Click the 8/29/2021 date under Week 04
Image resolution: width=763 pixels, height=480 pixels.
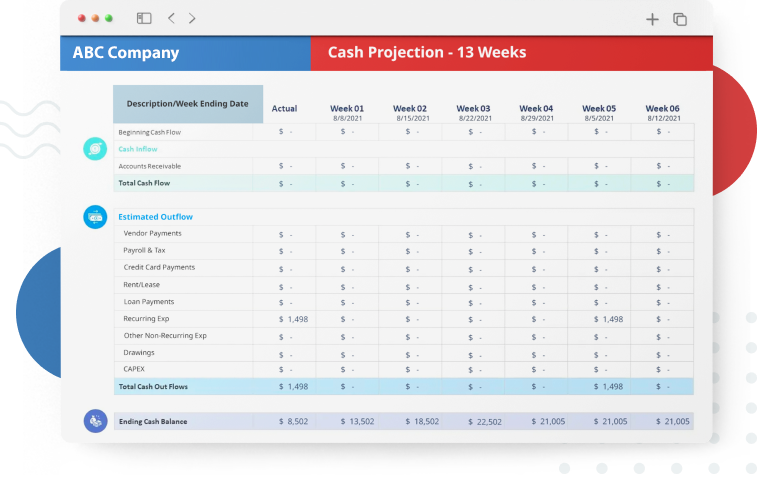[x=537, y=118]
